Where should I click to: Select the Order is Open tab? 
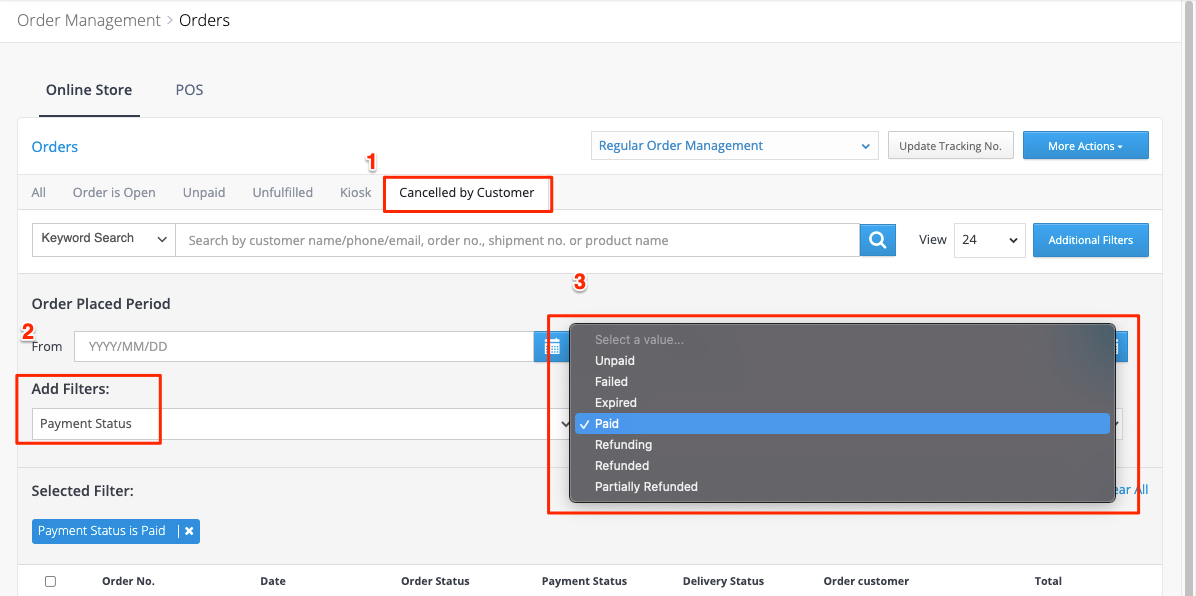(114, 192)
